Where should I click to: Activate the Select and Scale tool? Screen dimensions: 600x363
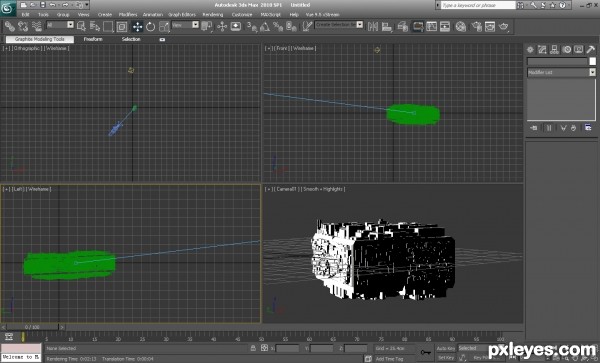164,26
